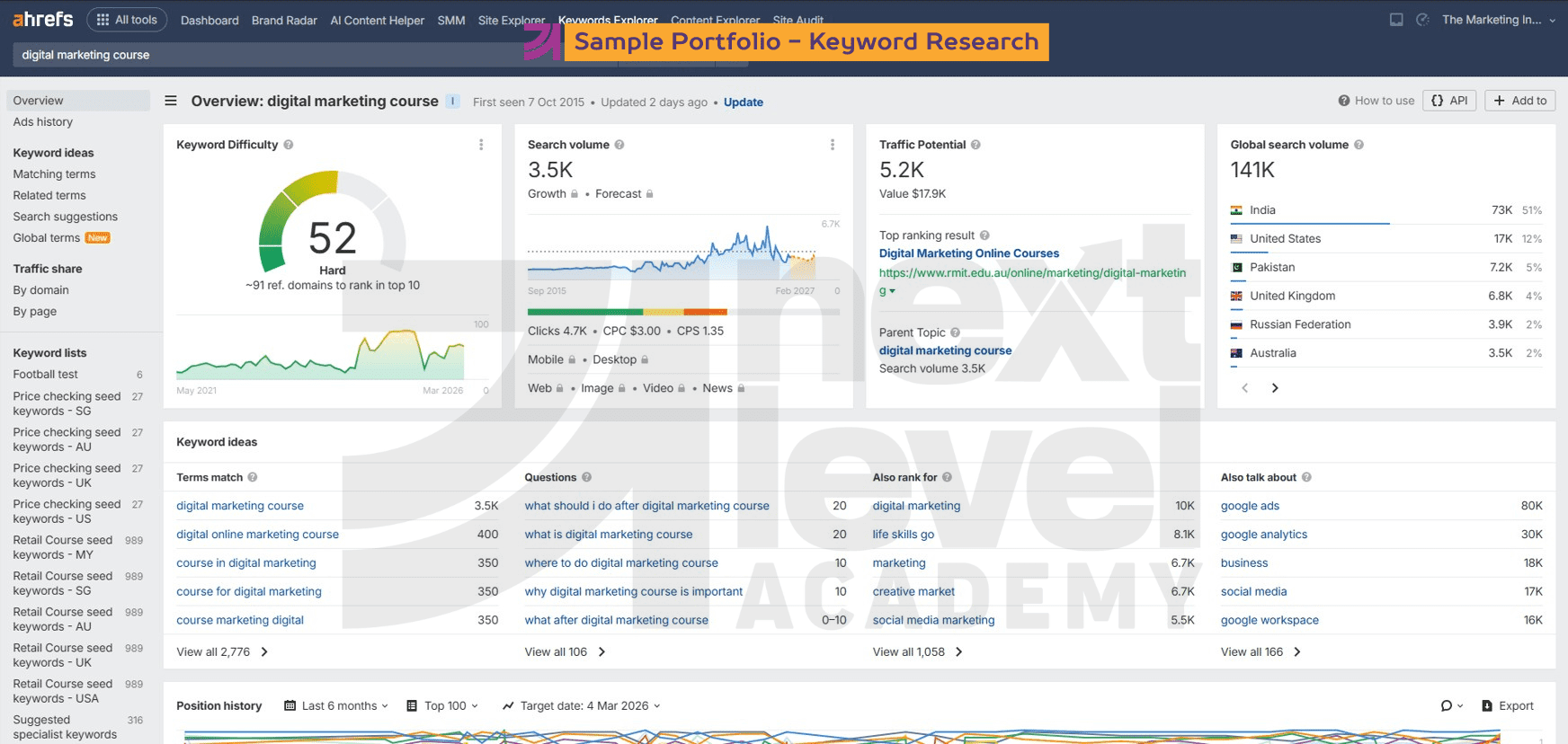
Task: Open the Keyword Difficulty card options menu
Action: [481, 145]
